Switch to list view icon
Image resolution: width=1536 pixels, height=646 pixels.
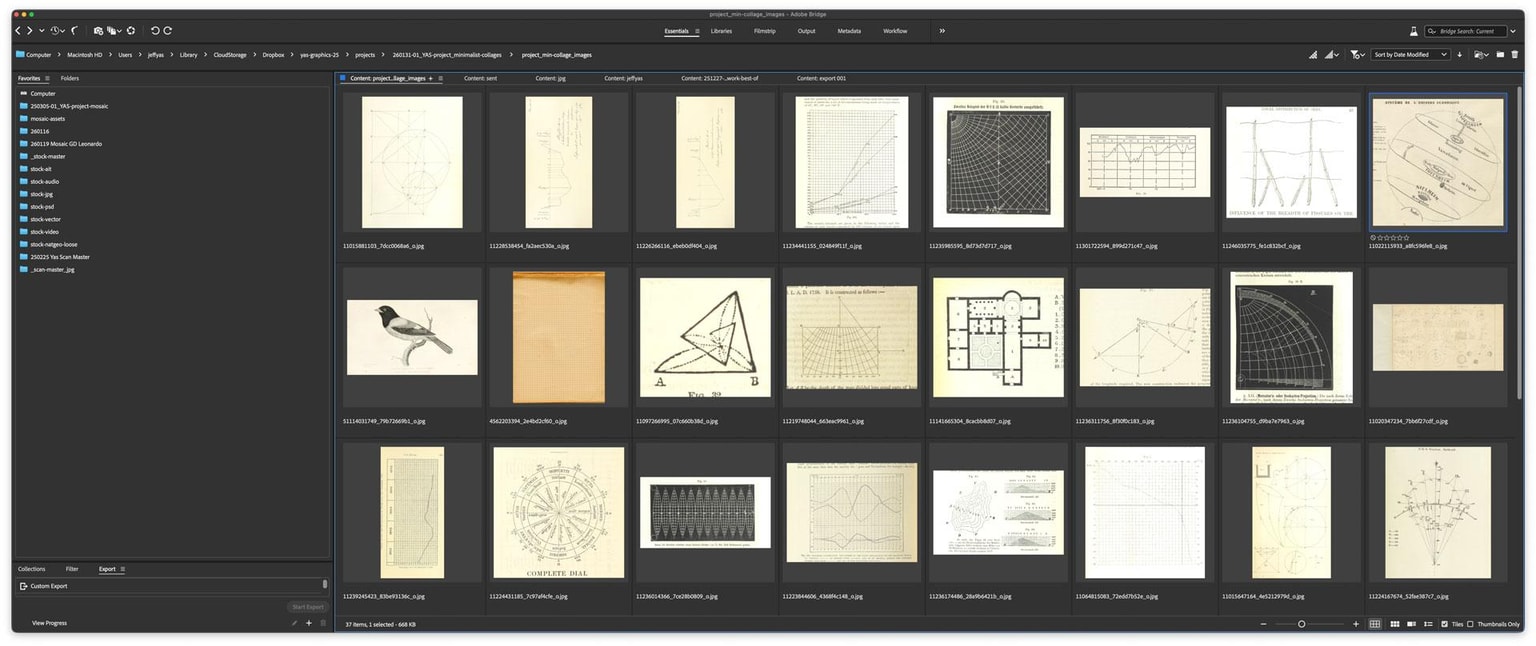tap(1428, 624)
